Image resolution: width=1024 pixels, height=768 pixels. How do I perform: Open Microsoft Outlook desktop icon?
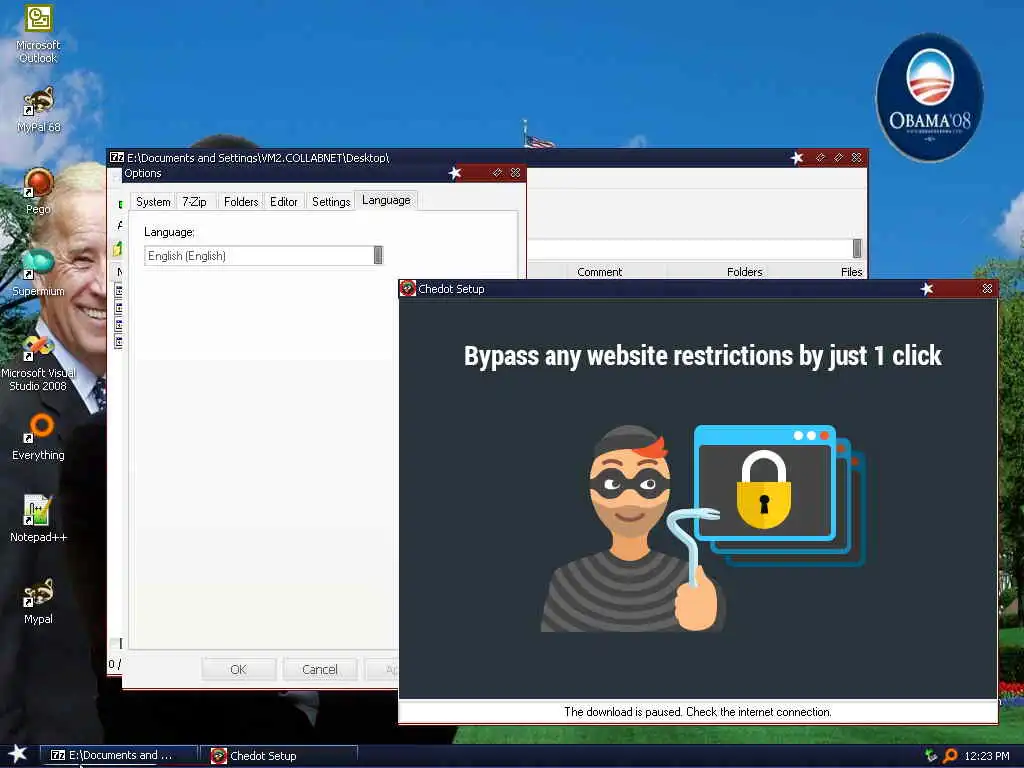click(x=38, y=34)
